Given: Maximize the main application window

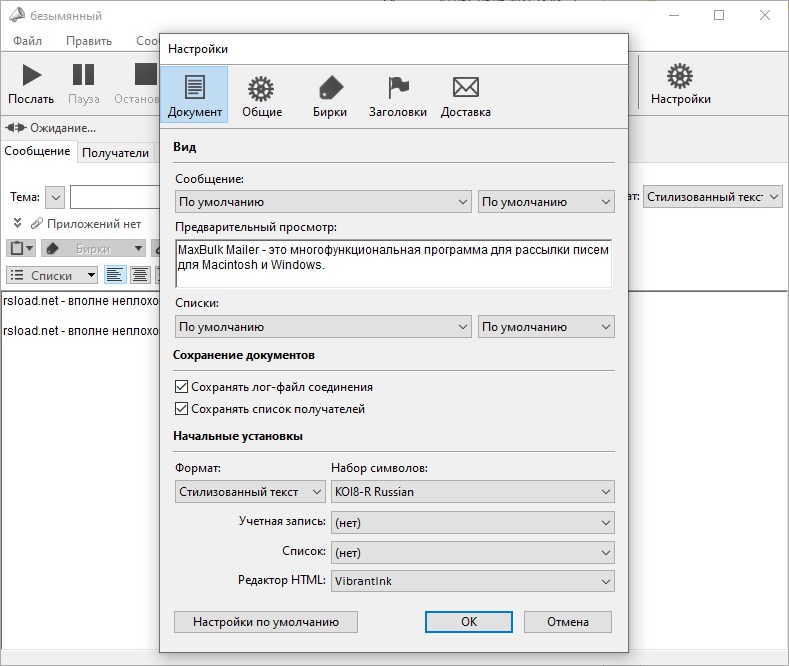Looking at the screenshot, I should click(719, 15).
